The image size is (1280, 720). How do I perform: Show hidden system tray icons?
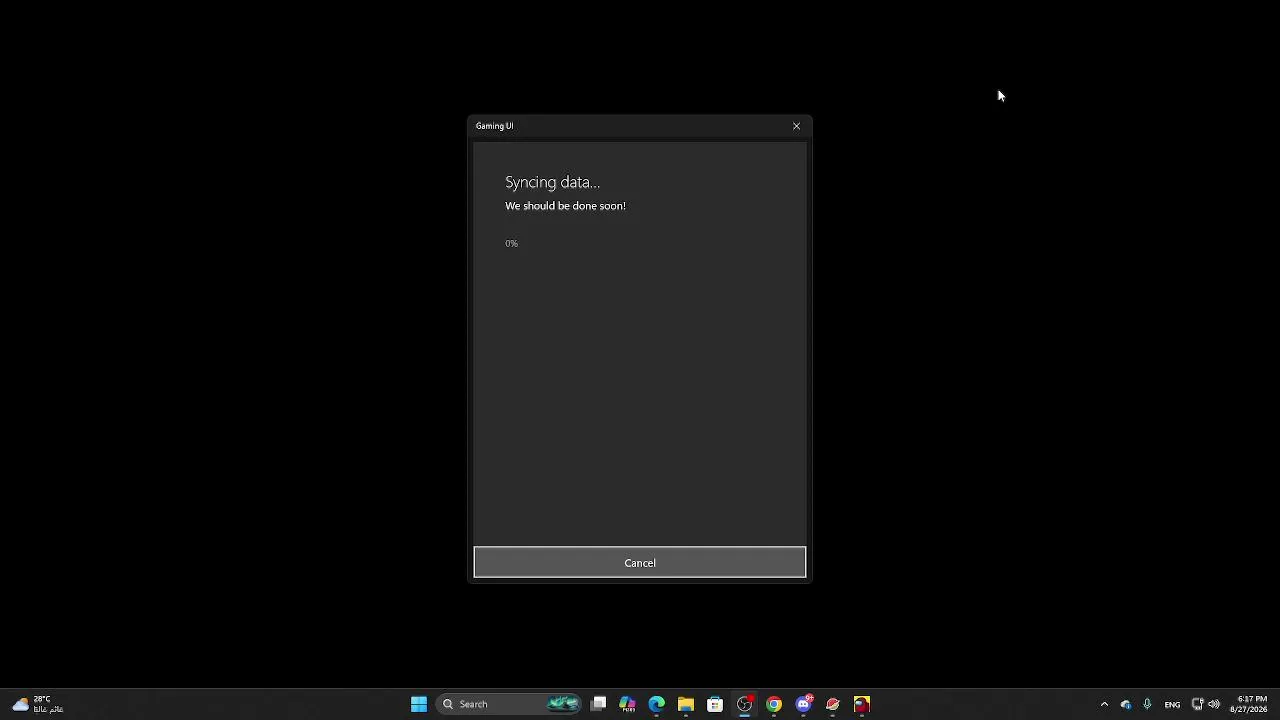pyautogui.click(x=1104, y=704)
